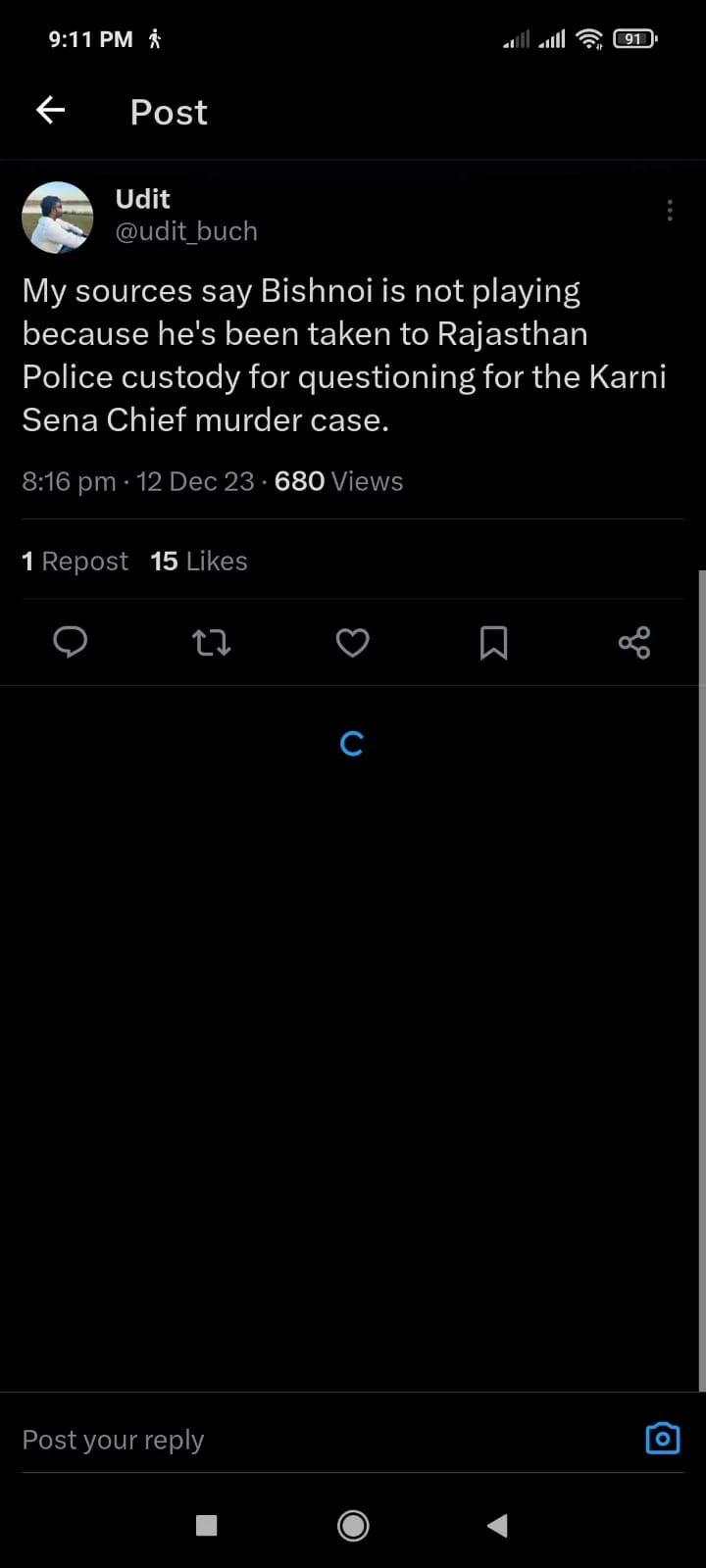Click the post timestamp 8:16 pm
Image resolution: width=706 pixels, height=1568 pixels.
point(69,482)
